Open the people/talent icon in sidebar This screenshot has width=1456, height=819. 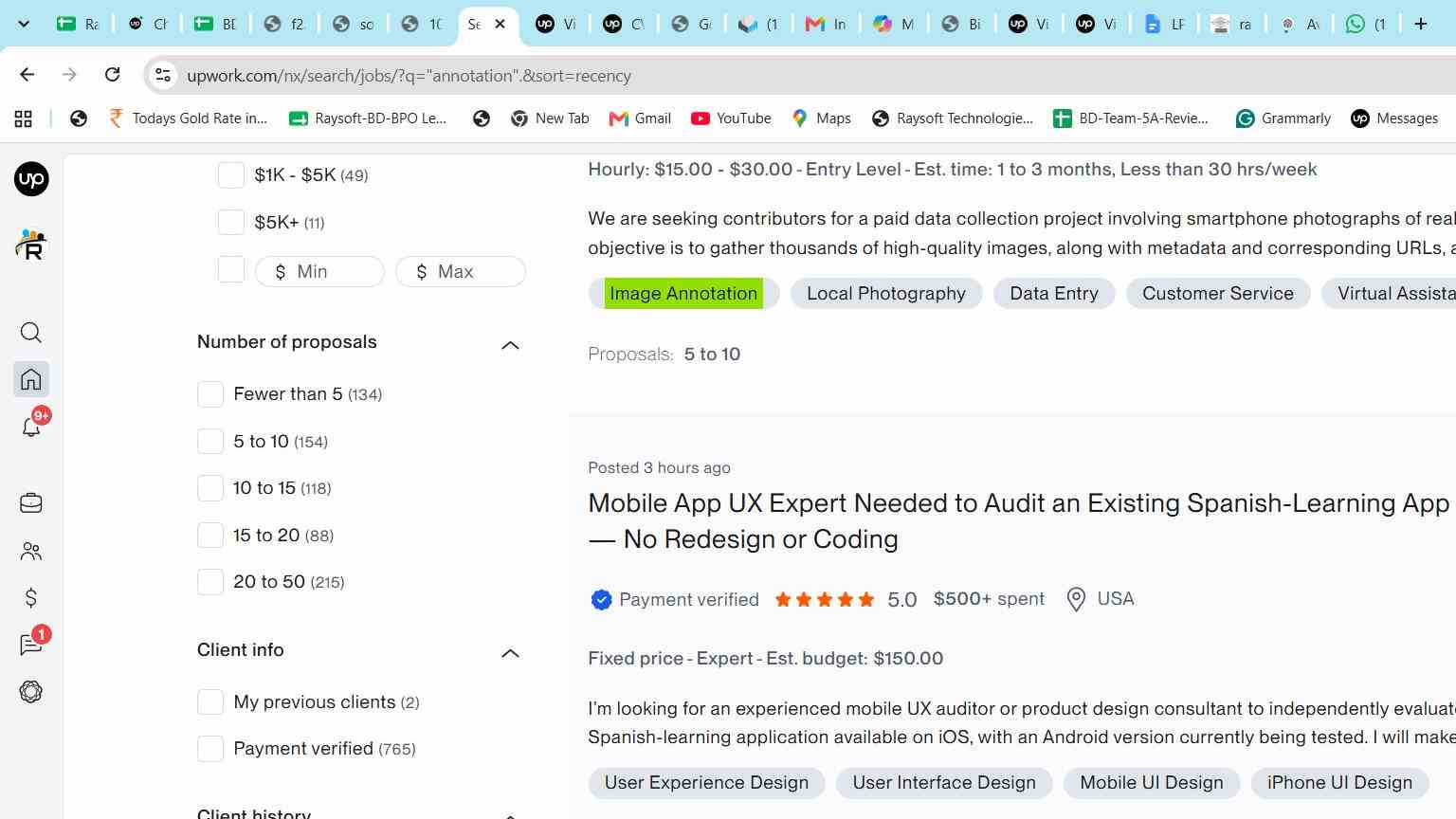point(31,551)
